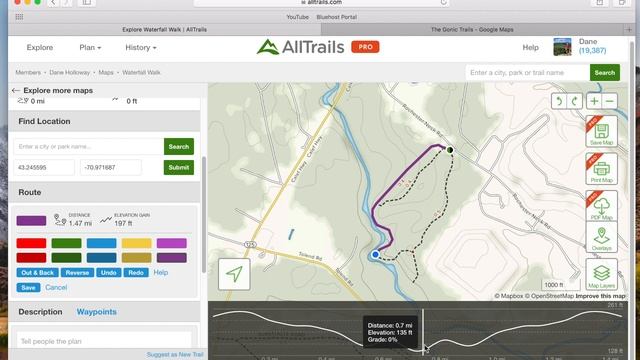Click the Maps breadcrumb
This screenshot has width=640, height=360.
pos(106,72)
